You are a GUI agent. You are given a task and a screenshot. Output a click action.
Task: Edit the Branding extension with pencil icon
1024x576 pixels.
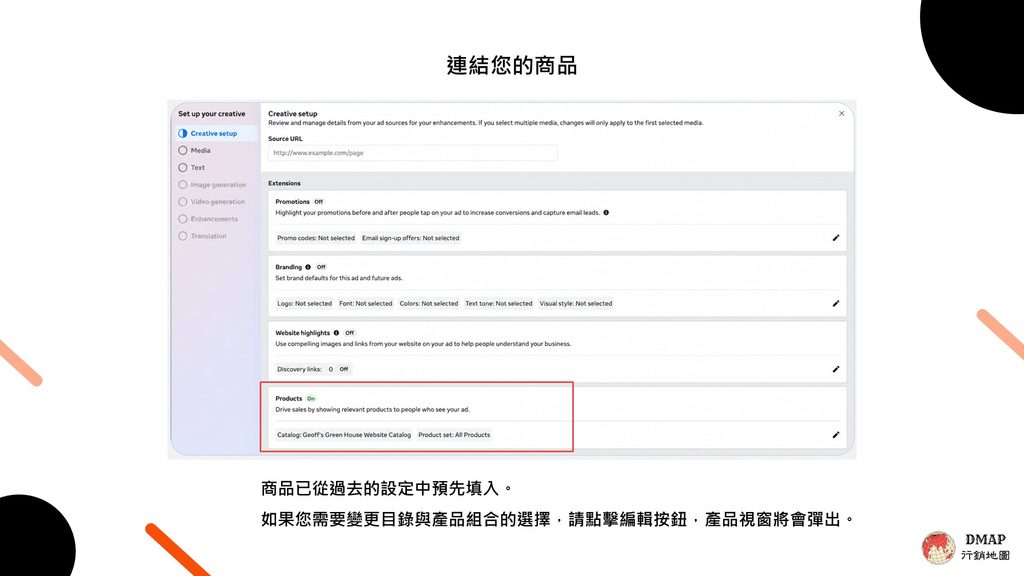click(x=835, y=303)
